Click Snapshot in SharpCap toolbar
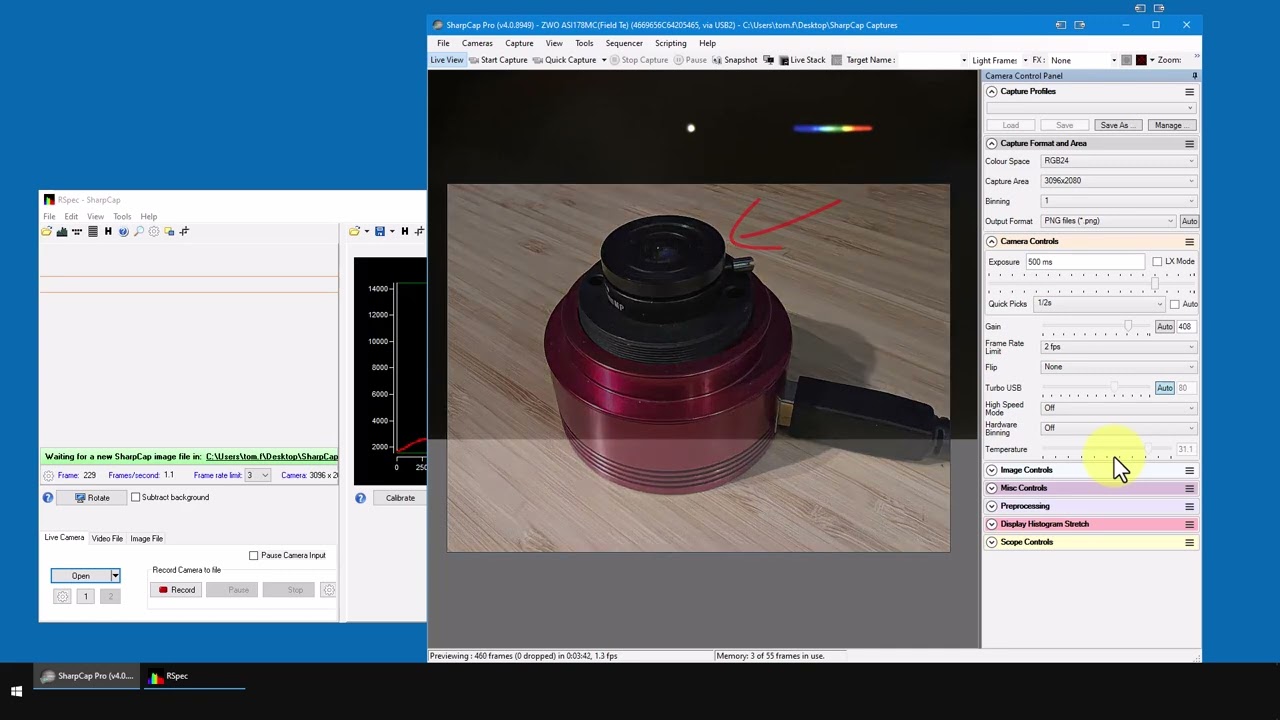Screen dimensions: 1280x720 pos(734,60)
